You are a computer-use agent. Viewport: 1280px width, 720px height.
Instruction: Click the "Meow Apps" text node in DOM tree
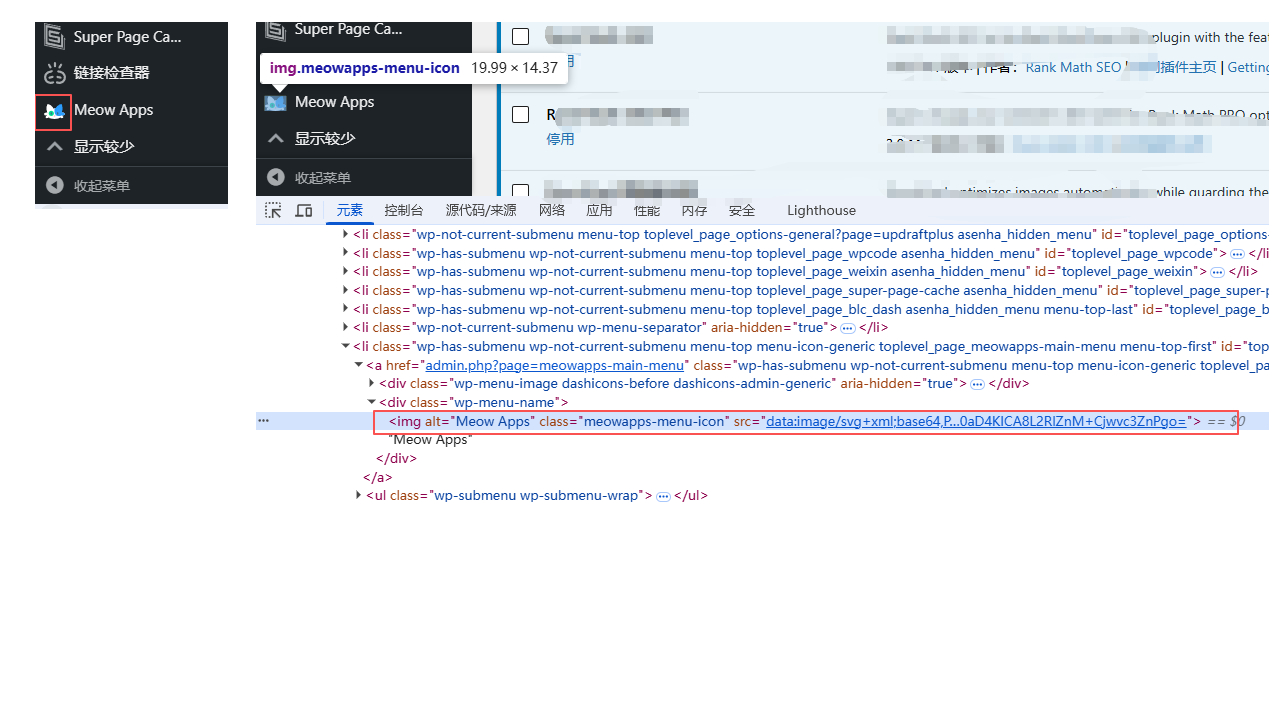(x=429, y=440)
